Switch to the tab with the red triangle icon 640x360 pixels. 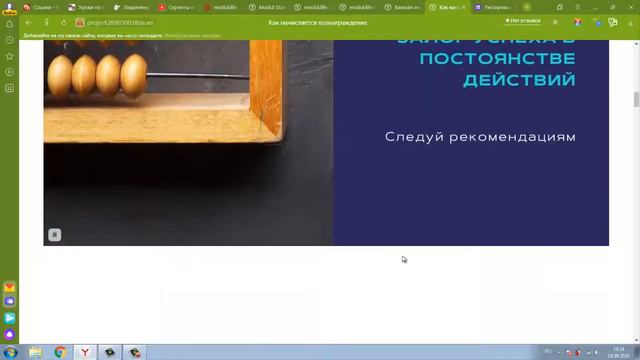click(176, 7)
